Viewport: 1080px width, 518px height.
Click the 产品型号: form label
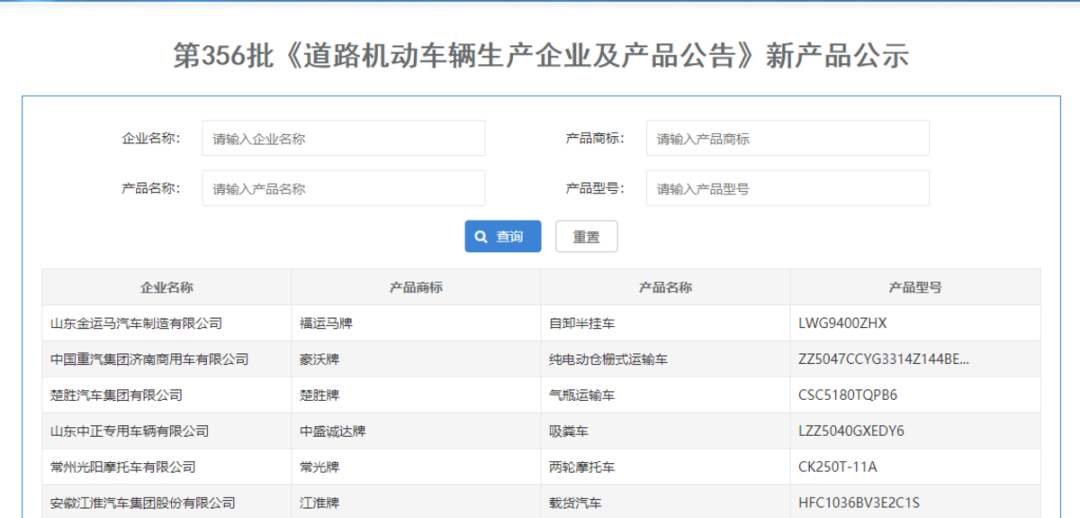click(x=594, y=188)
